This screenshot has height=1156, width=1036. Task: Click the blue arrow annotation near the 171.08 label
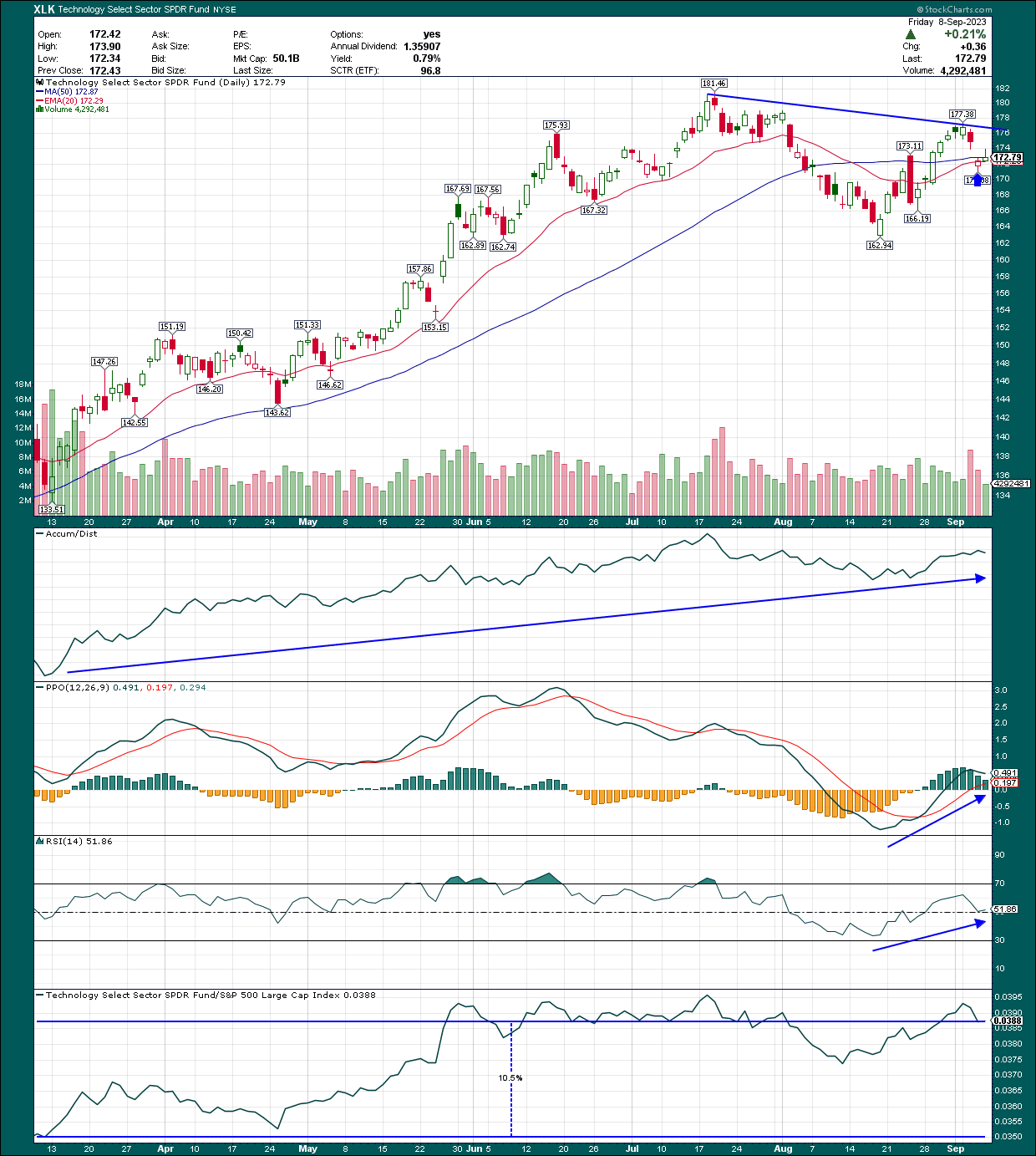pos(976,177)
